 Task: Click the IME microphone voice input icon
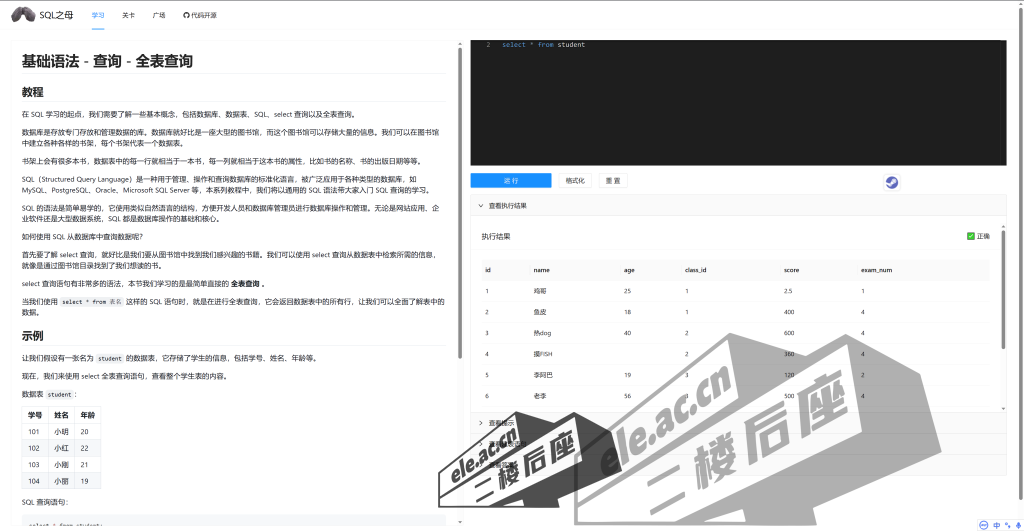coord(1018,525)
